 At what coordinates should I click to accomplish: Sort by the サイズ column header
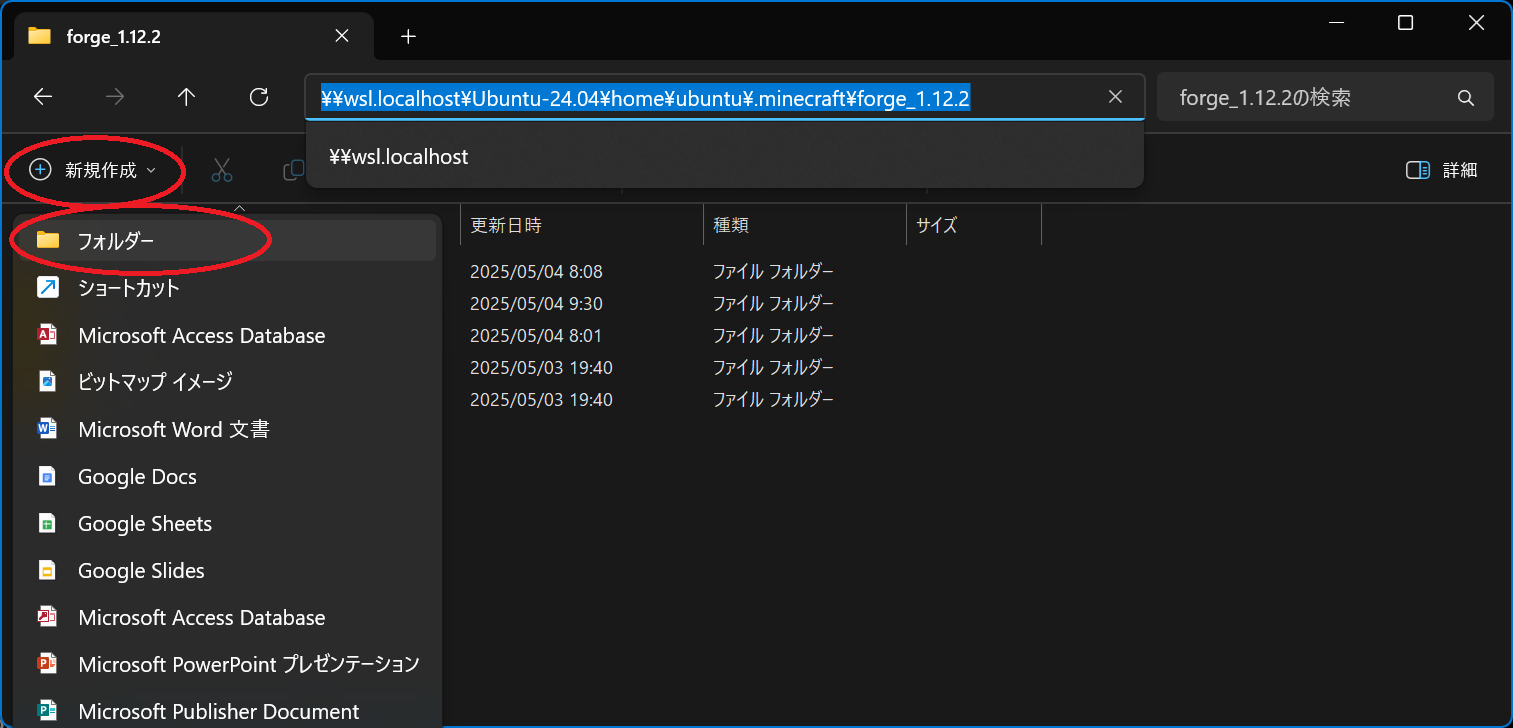point(974,226)
